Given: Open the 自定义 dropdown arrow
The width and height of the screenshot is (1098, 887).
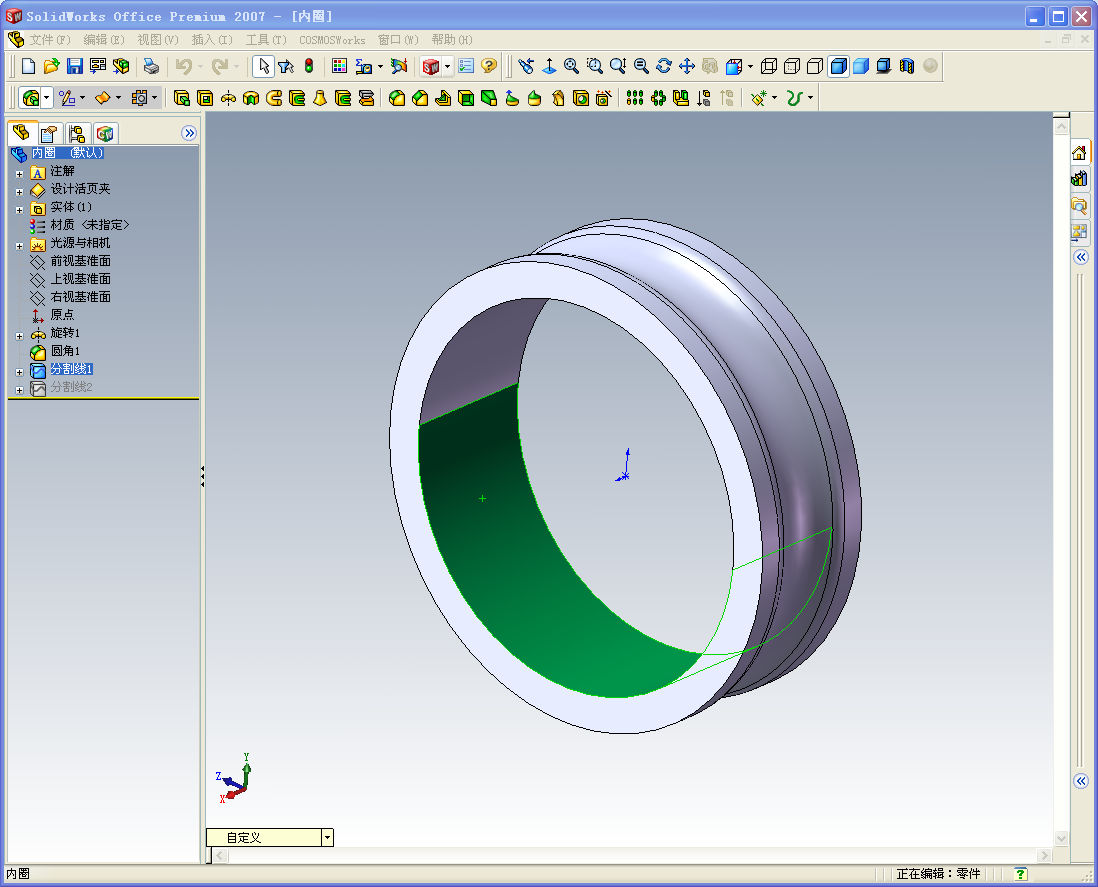Looking at the screenshot, I should click(327, 837).
